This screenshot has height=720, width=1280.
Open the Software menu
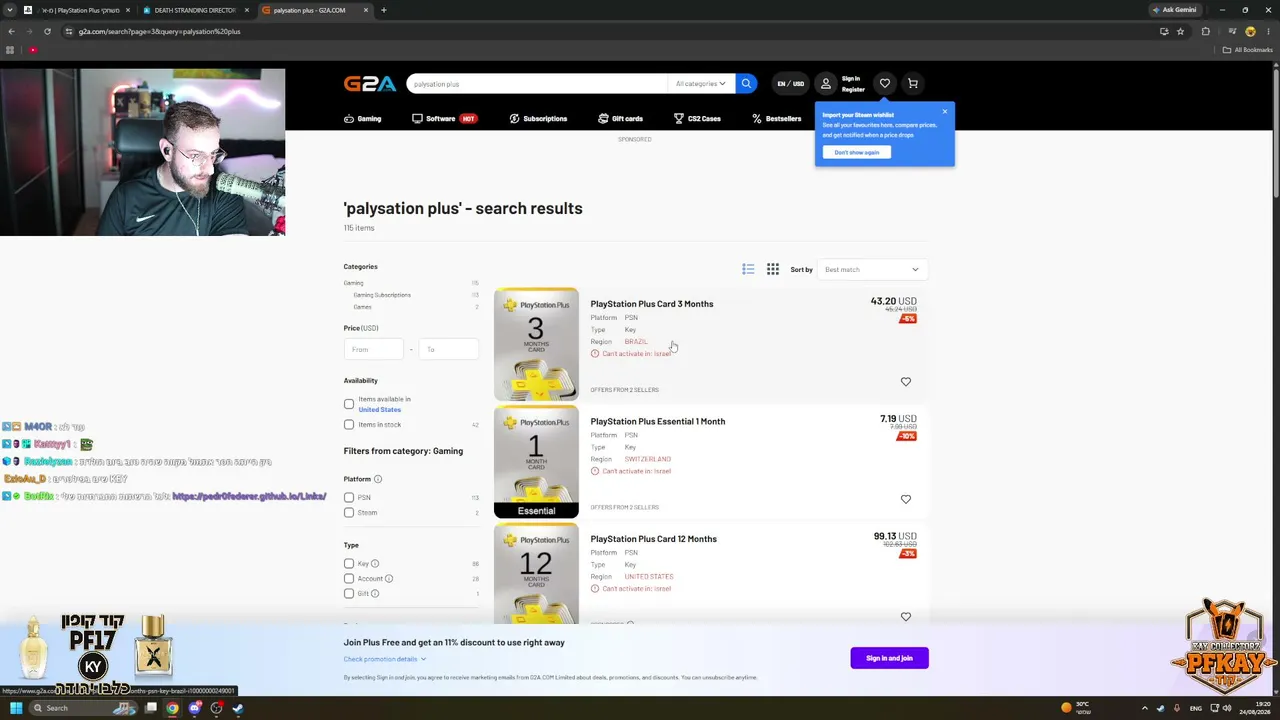[444, 119]
